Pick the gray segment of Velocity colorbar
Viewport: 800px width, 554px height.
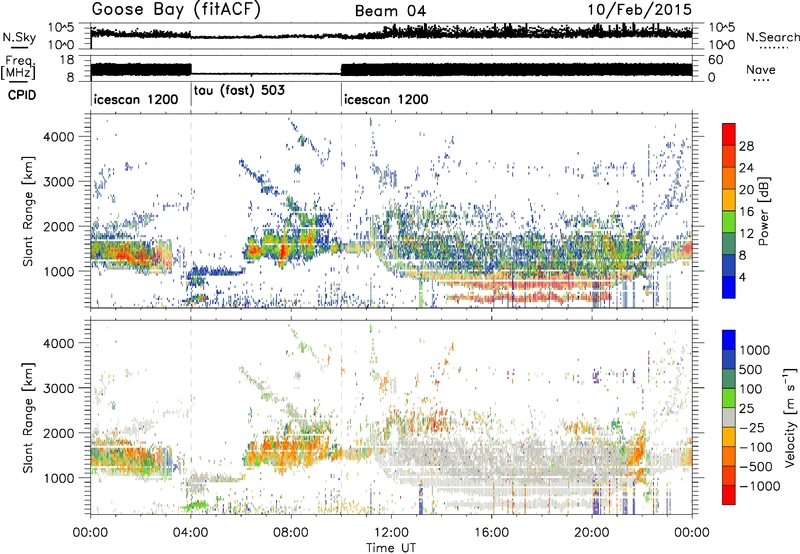(x=729, y=418)
